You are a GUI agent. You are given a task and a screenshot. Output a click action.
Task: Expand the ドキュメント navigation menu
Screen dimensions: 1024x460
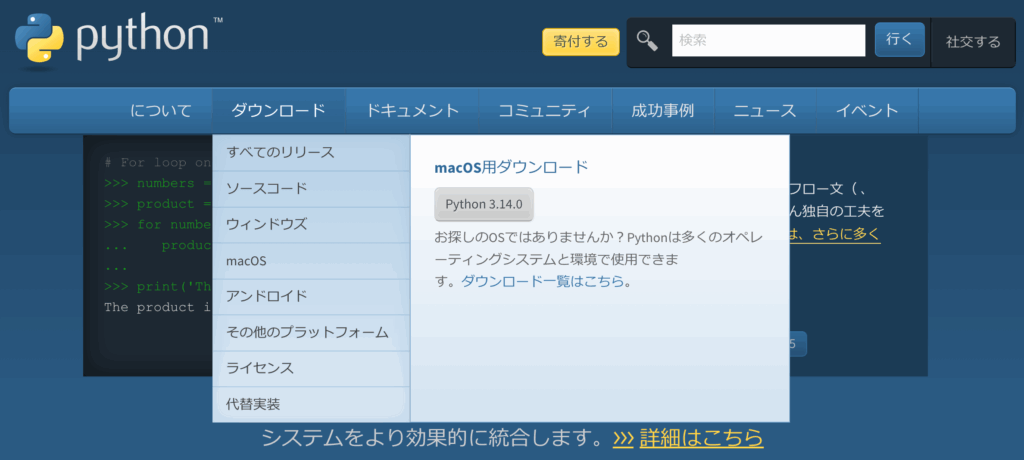point(412,111)
